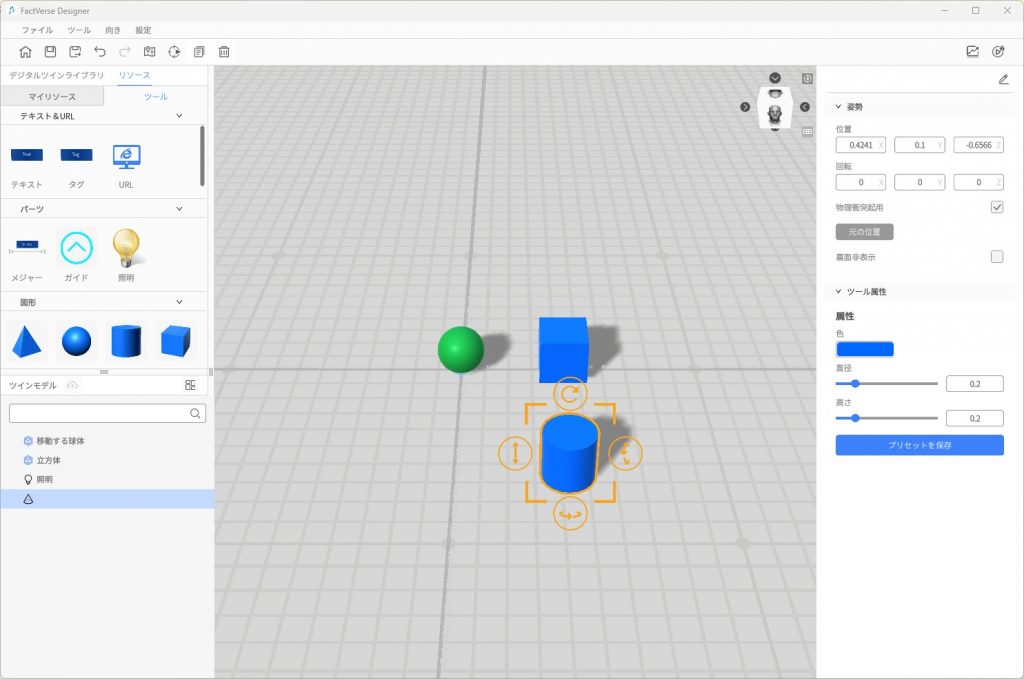Switch to the マイリソース tab

tap(52, 97)
